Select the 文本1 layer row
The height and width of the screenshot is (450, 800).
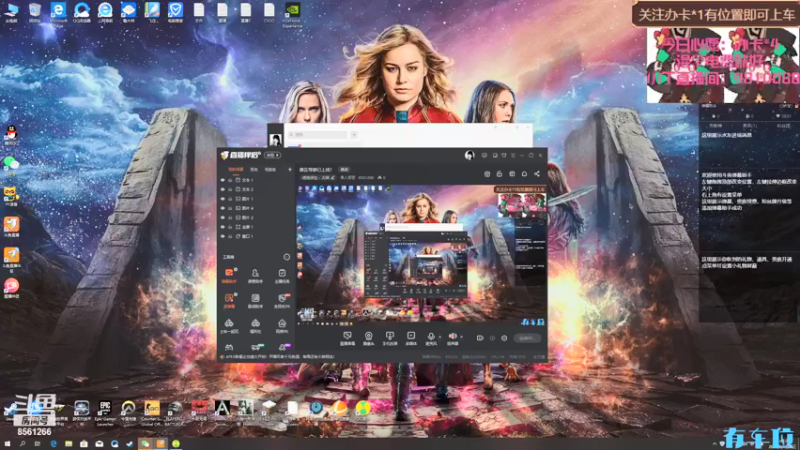click(x=256, y=180)
